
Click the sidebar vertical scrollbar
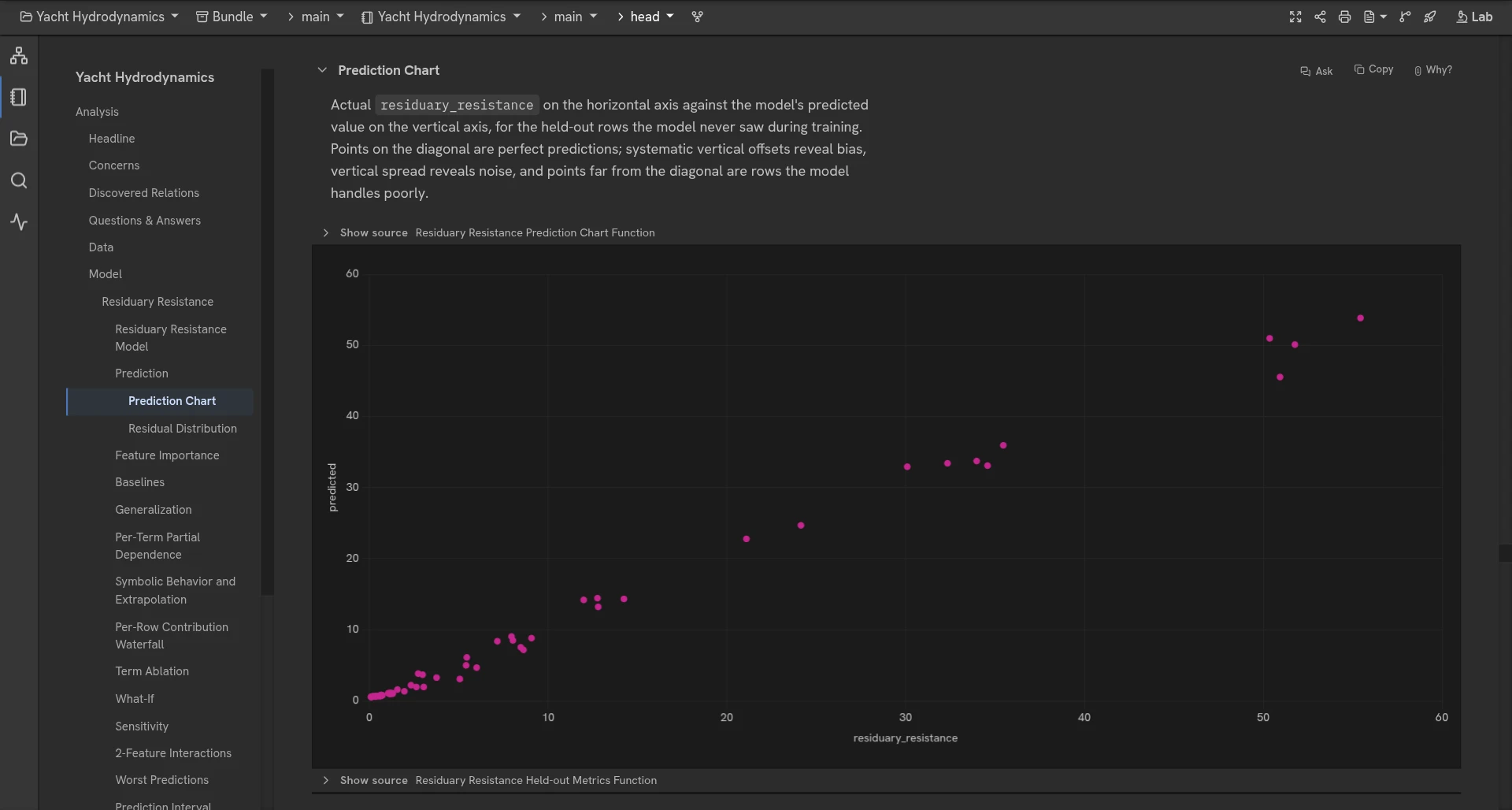[x=268, y=331]
